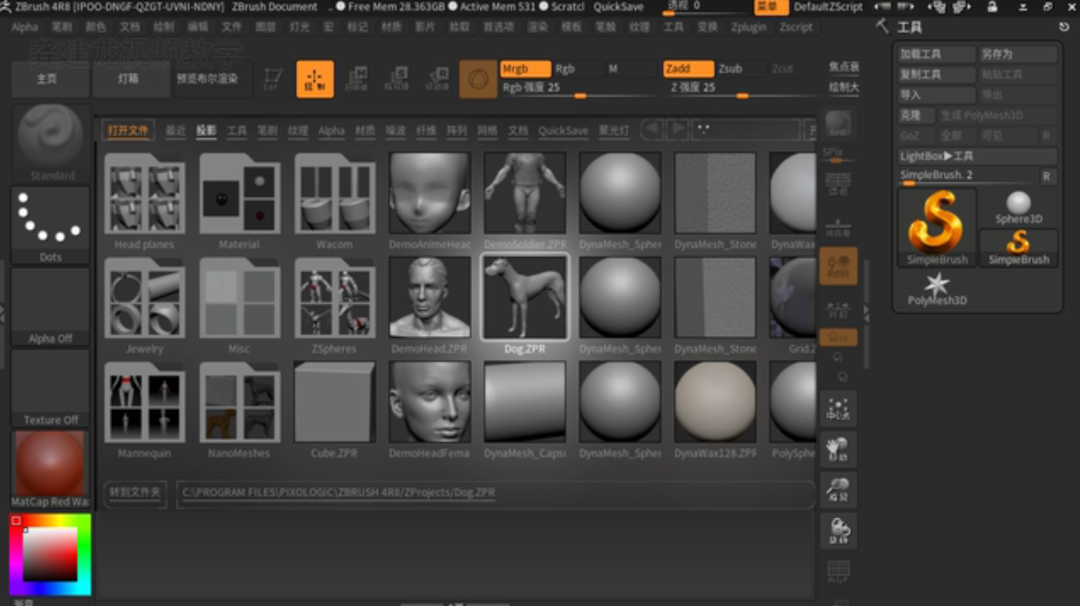This screenshot has width=1080, height=606.
Task: Click the Zoom3D canvas icon
Action: pyautogui.click(x=838, y=490)
